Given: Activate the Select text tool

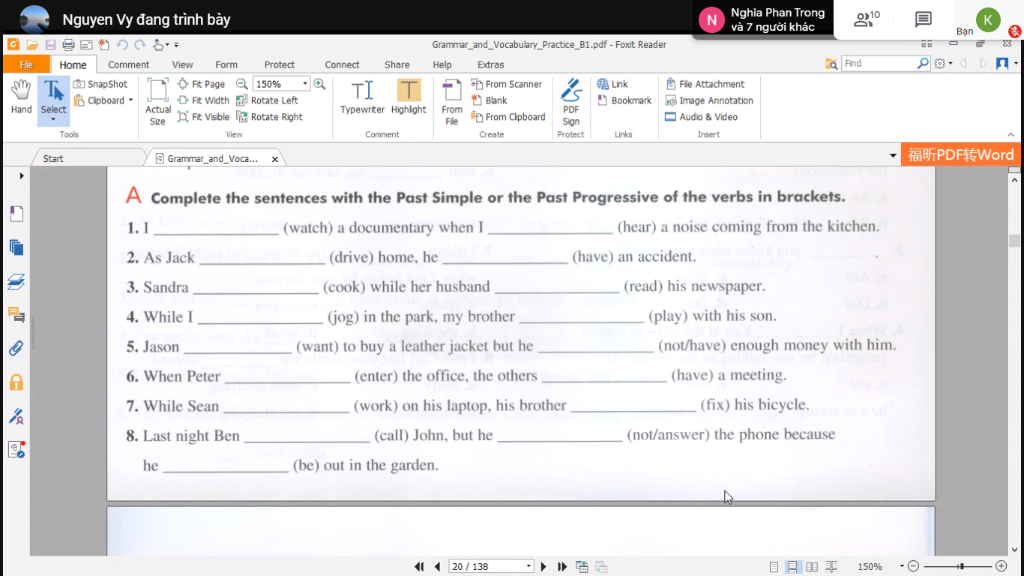Looking at the screenshot, I should coord(53,99).
